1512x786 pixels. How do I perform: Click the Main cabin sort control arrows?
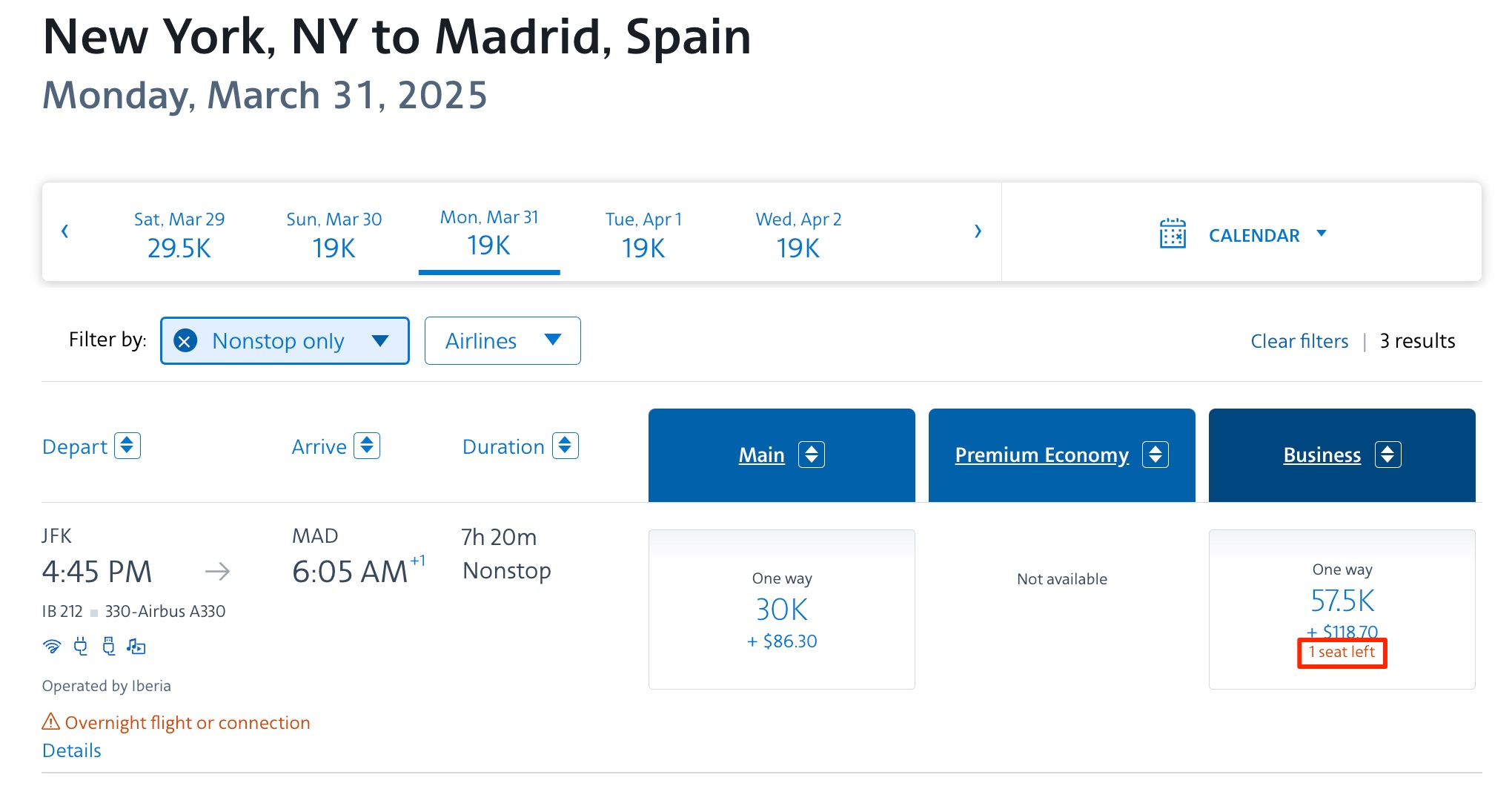pos(812,455)
